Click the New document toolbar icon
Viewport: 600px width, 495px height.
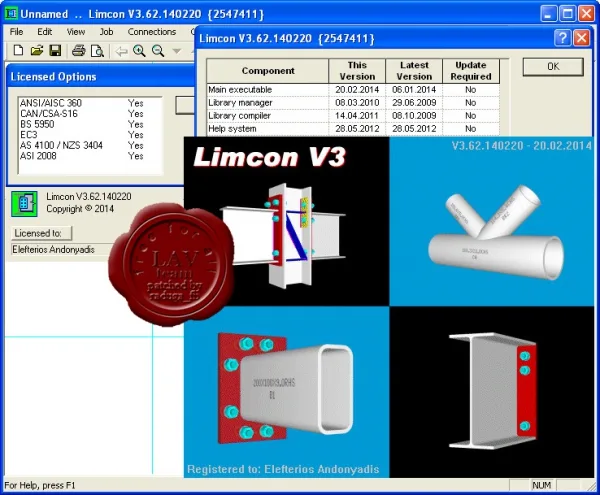(18, 50)
